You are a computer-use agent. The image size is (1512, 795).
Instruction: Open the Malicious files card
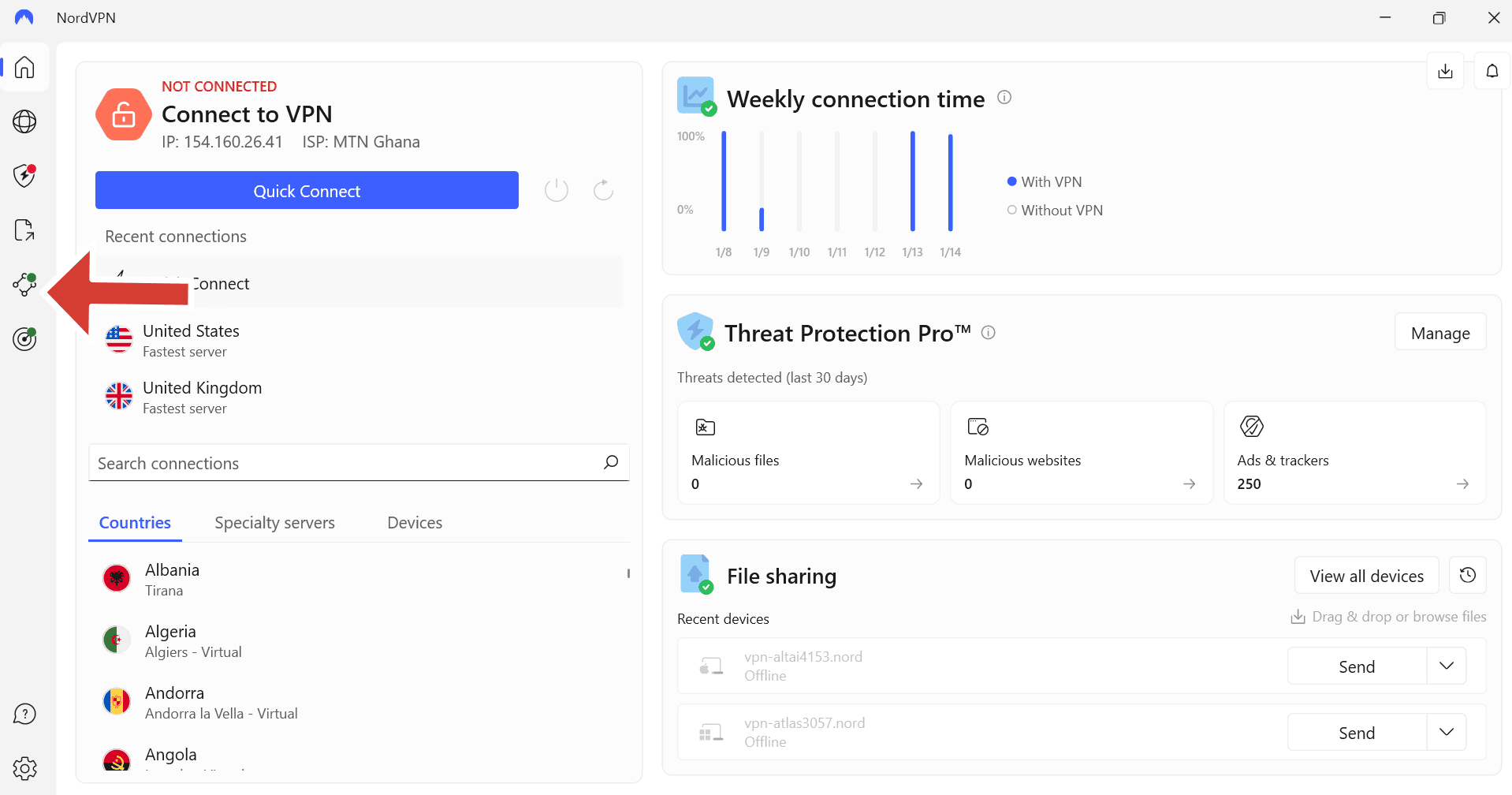pyautogui.click(x=809, y=453)
